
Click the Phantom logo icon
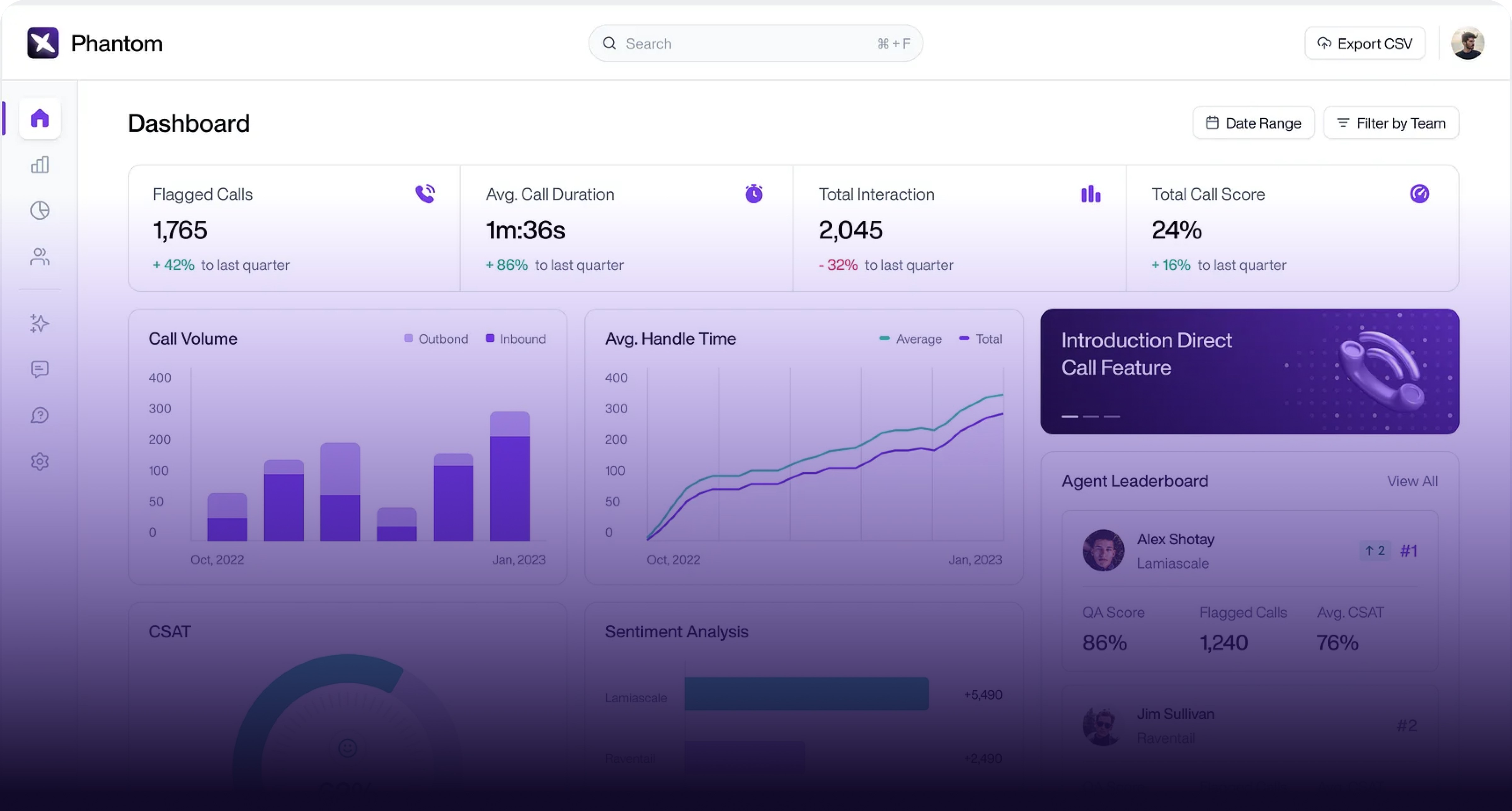point(43,43)
